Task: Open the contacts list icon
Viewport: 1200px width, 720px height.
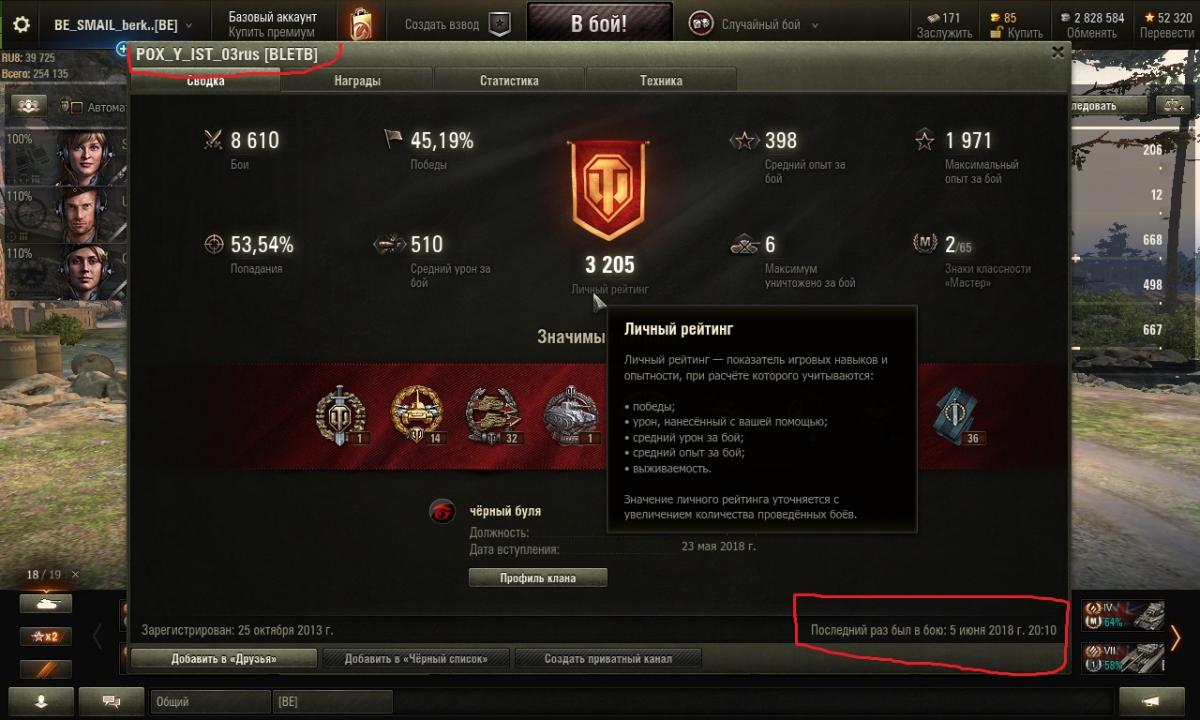Action: coord(41,699)
